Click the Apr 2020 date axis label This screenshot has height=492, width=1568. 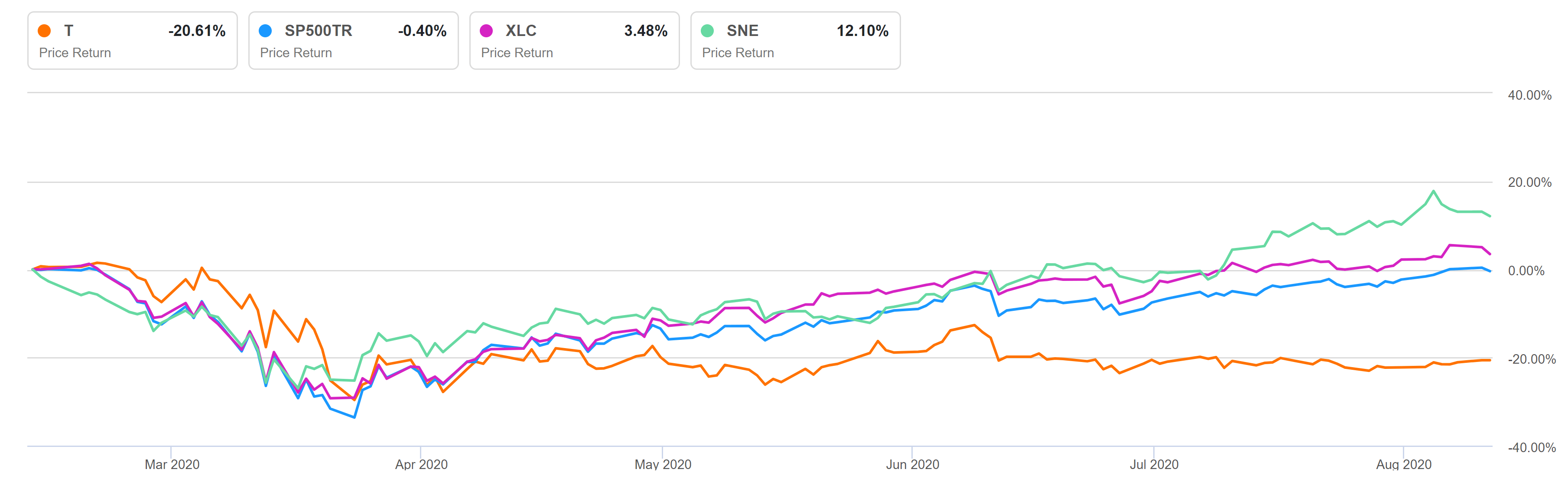coord(421,465)
